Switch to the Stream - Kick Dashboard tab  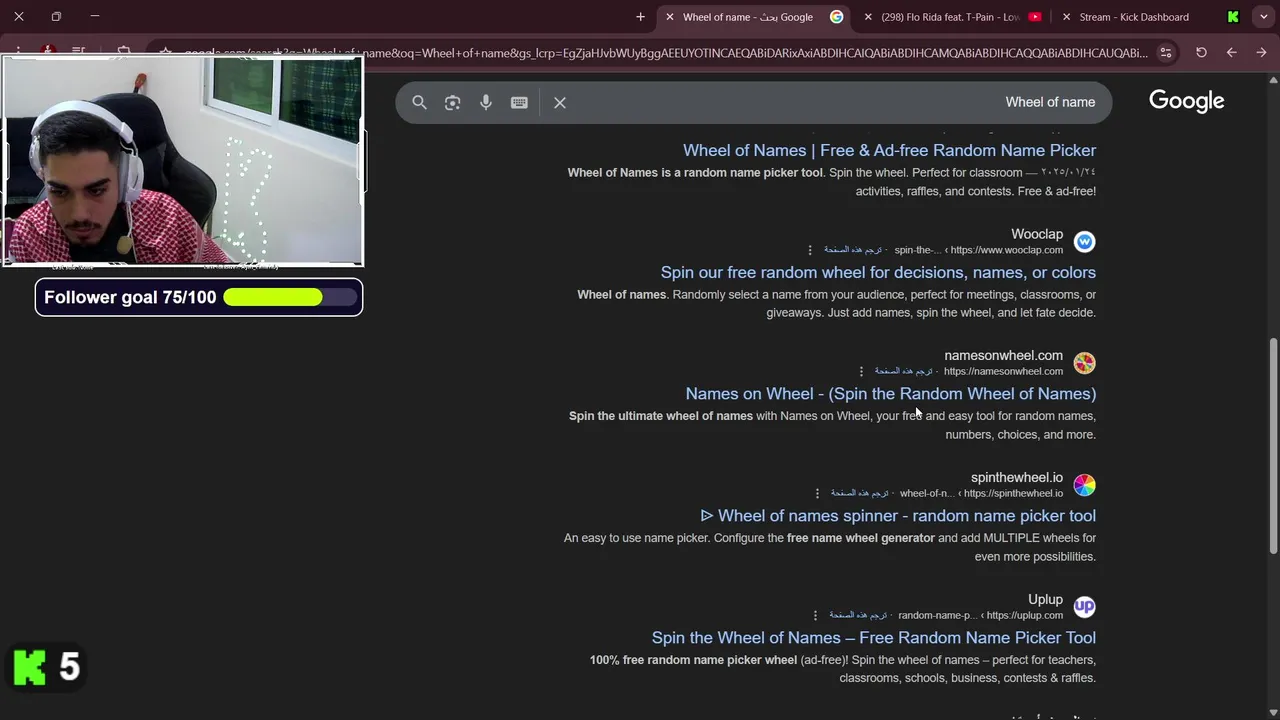click(1148, 17)
